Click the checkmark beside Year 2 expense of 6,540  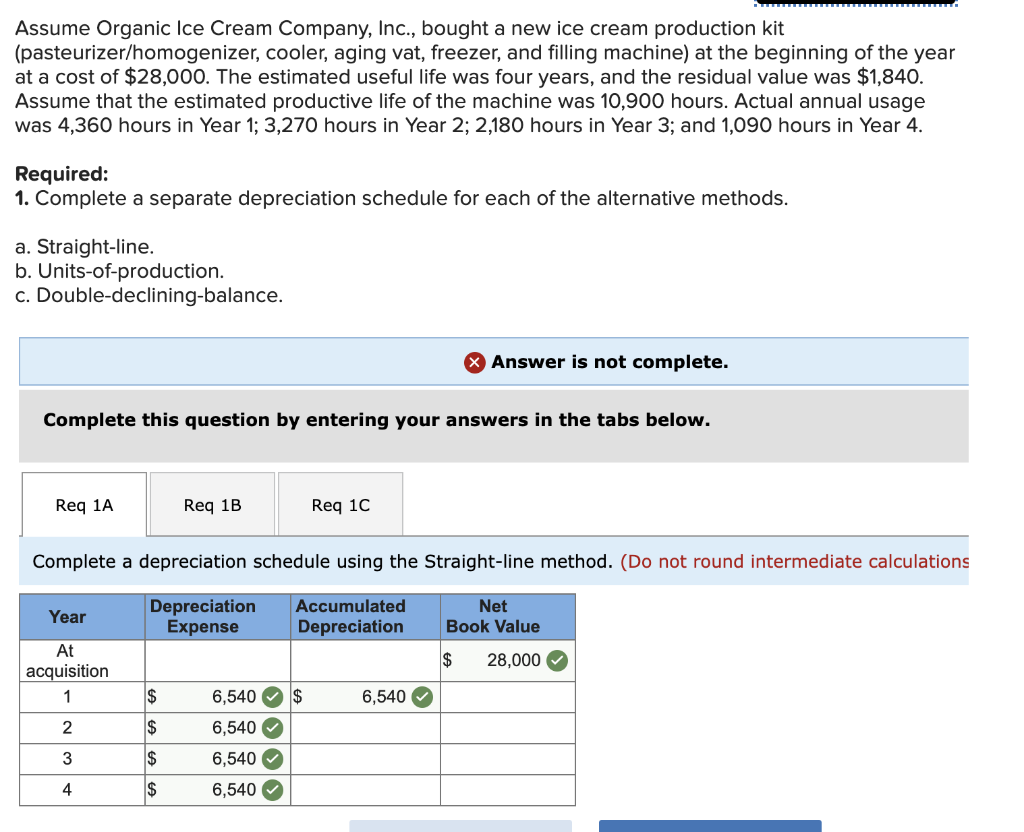click(270, 728)
